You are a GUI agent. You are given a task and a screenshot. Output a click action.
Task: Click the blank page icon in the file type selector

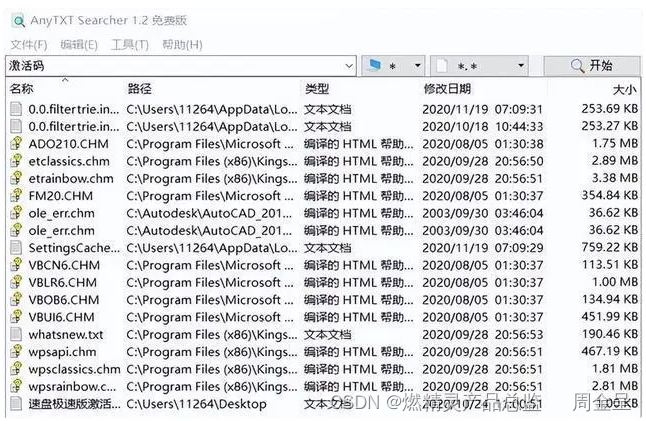pyautogui.click(x=442, y=65)
